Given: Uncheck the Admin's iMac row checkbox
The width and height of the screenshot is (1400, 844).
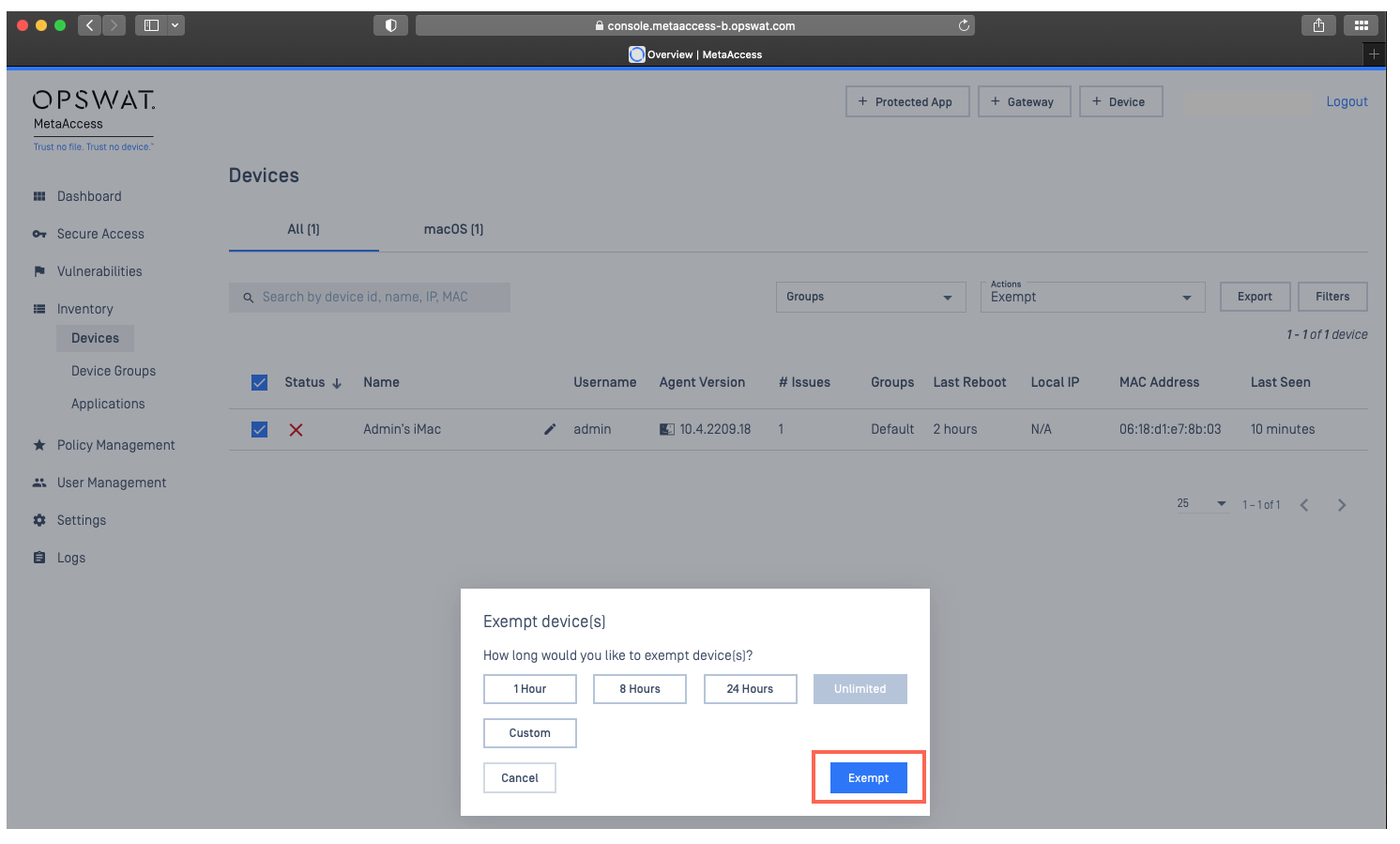Looking at the screenshot, I should [x=260, y=429].
